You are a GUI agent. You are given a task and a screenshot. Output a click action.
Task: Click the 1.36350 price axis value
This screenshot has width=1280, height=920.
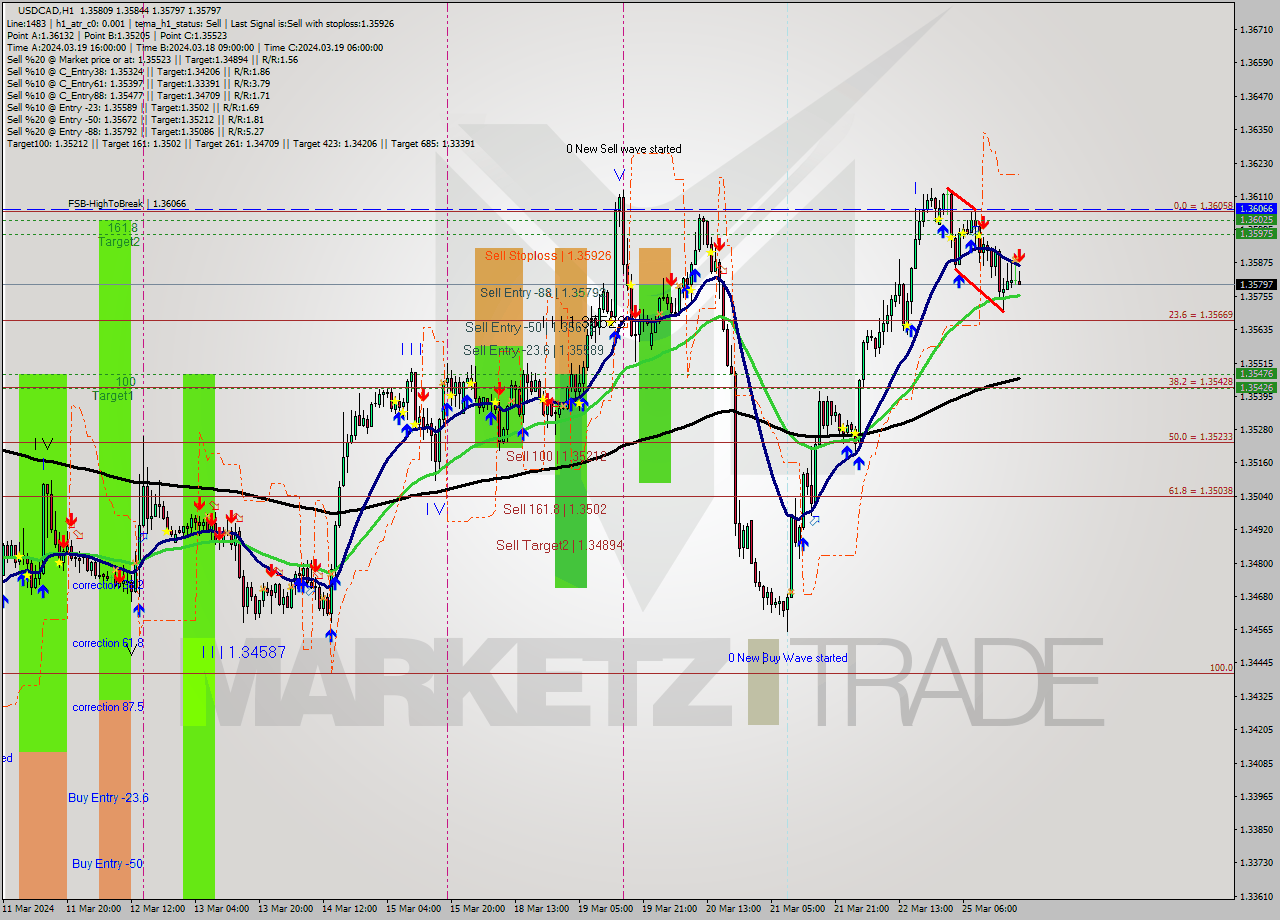[x=1256, y=130]
